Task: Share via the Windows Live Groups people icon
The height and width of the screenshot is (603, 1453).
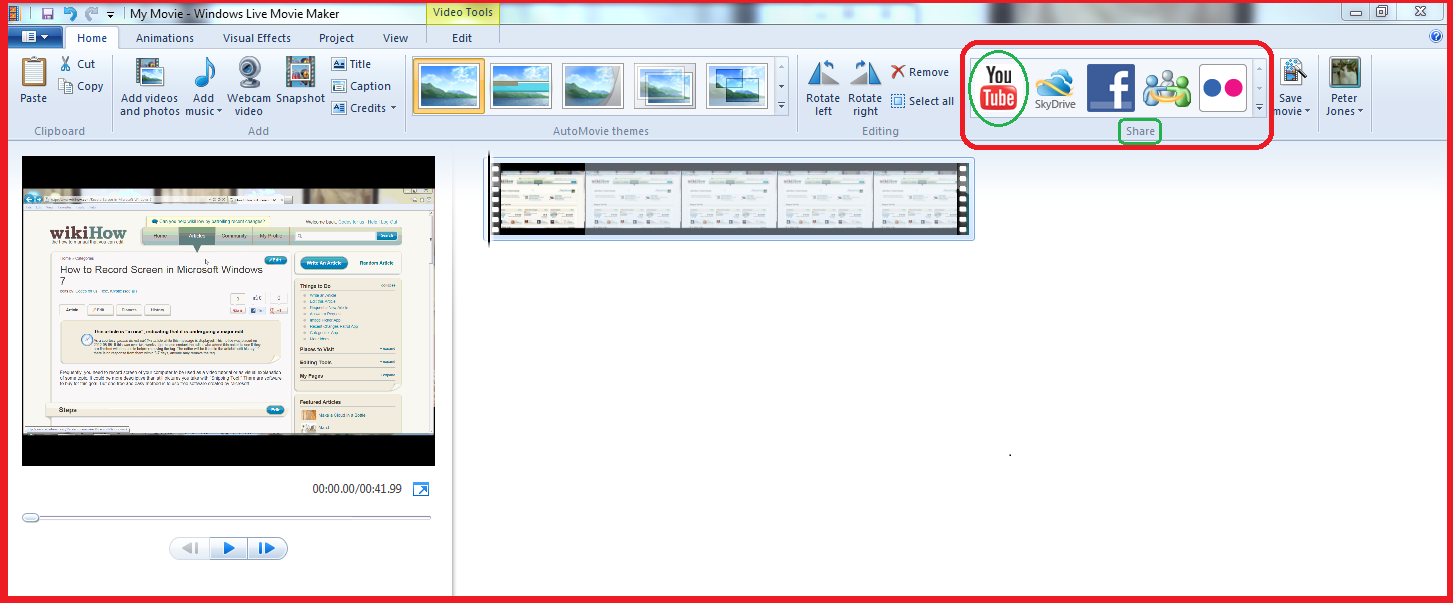Action: pos(1167,88)
